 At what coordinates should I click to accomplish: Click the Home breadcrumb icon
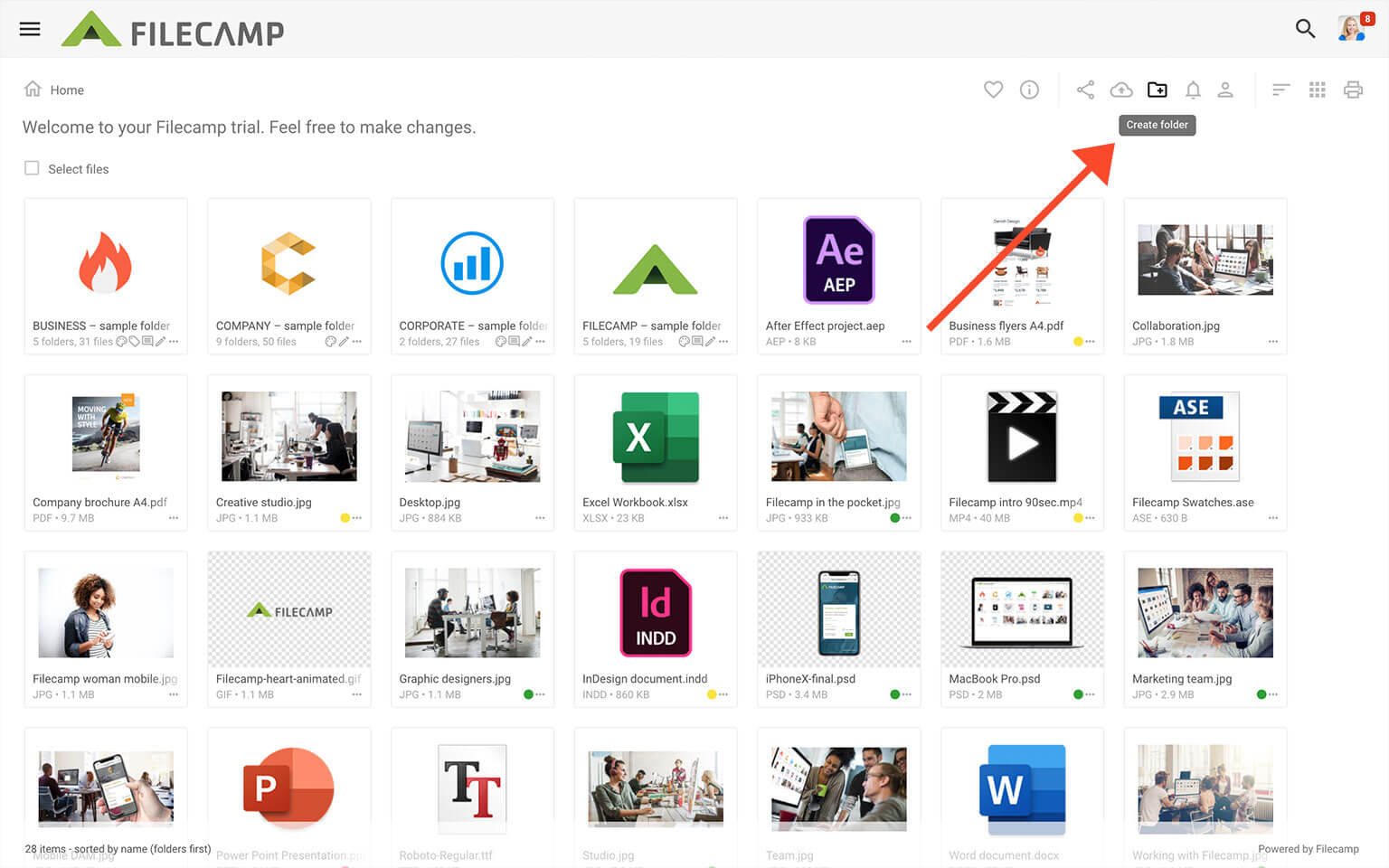pos(33,89)
